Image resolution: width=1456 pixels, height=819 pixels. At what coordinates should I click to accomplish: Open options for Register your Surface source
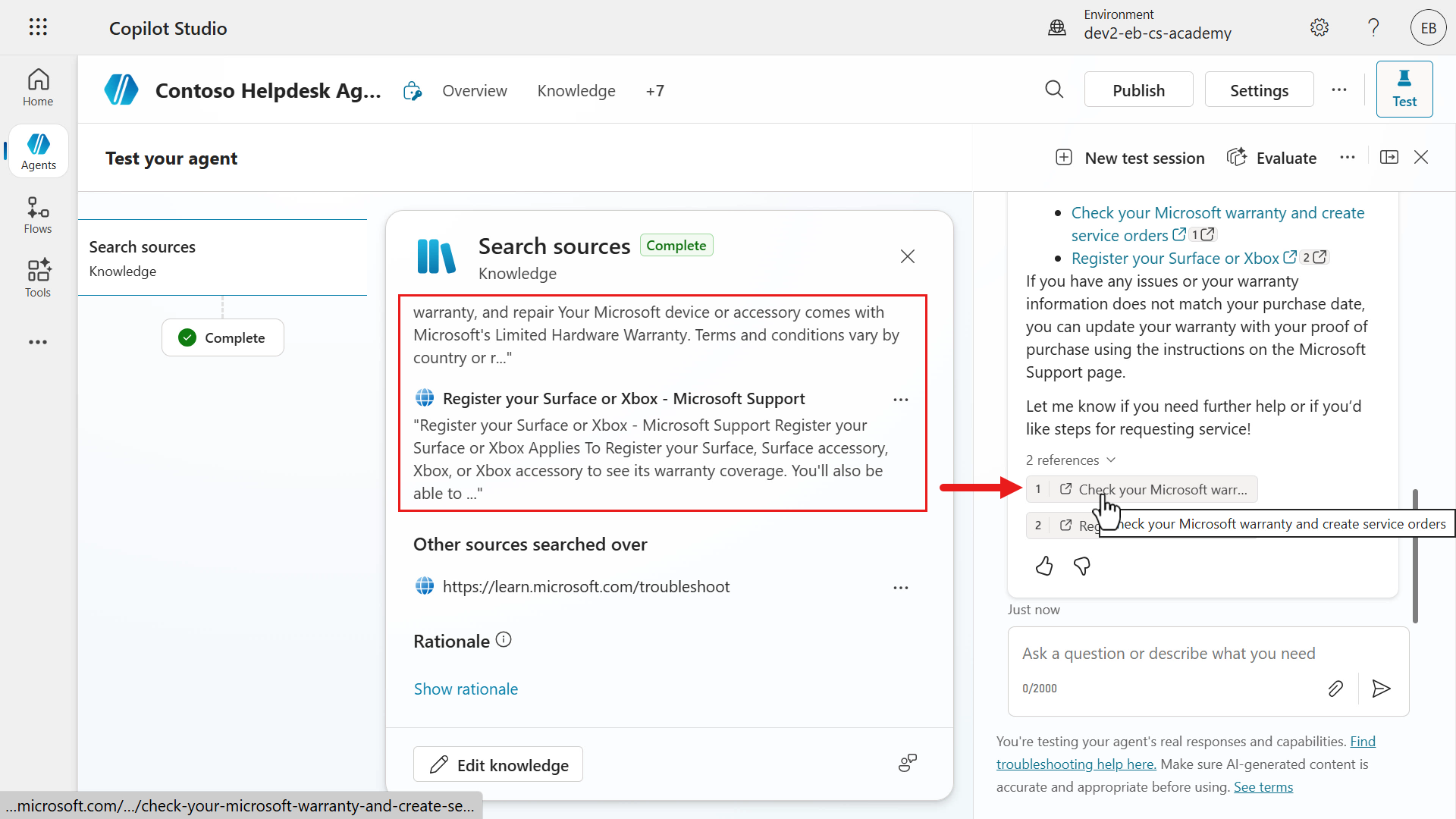[x=901, y=400]
